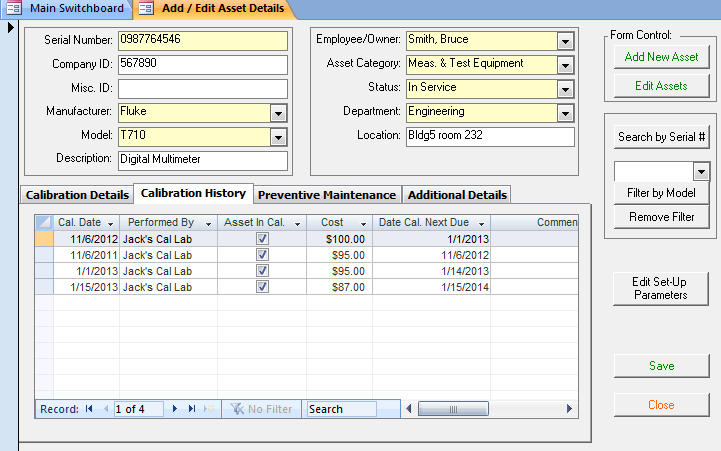The height and width of the screenshot is (451, 721).
Task: Save the asset record
Action: (661, 366)
